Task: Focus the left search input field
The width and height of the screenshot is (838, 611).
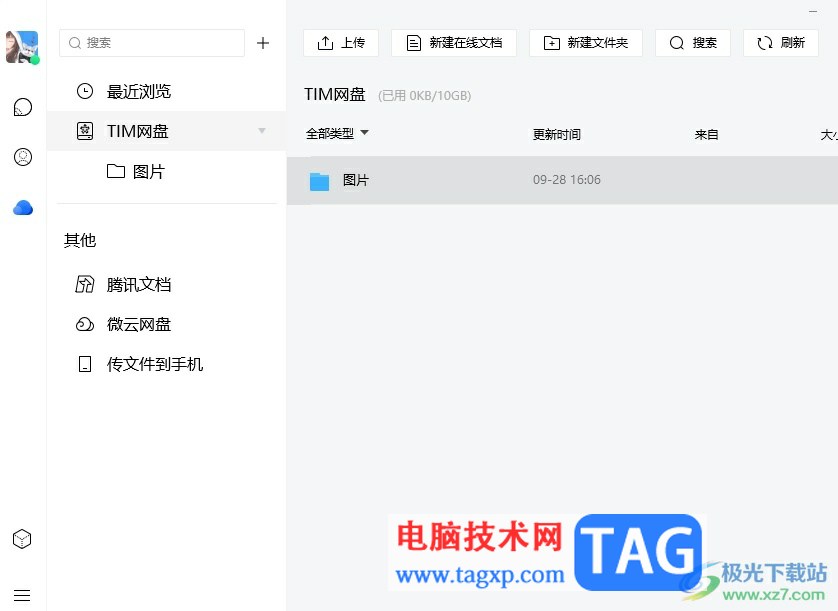Action: pyautogui.click(x=152, y=43)
